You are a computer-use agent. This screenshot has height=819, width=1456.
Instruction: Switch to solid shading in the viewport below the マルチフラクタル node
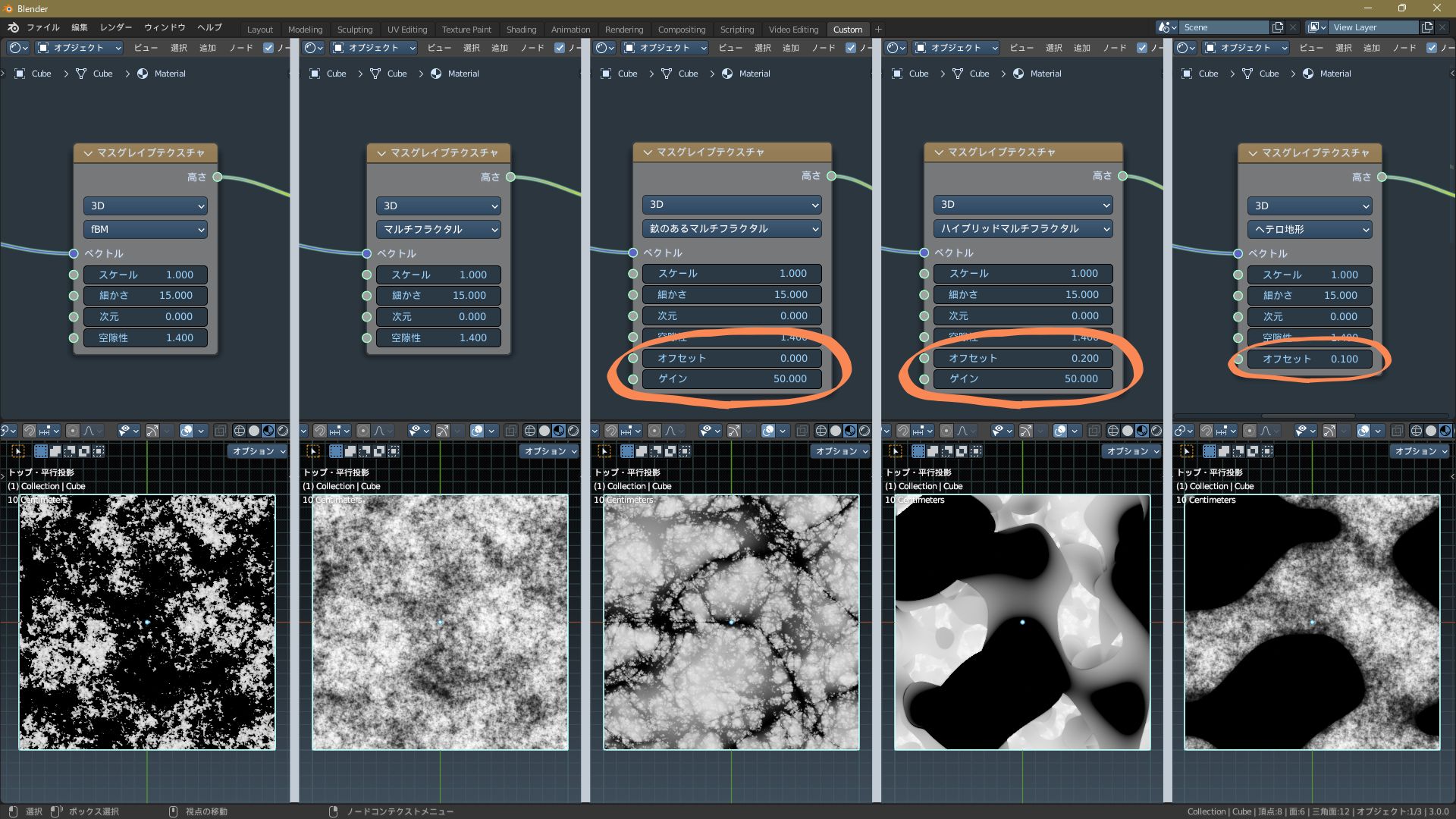(544, 431)
